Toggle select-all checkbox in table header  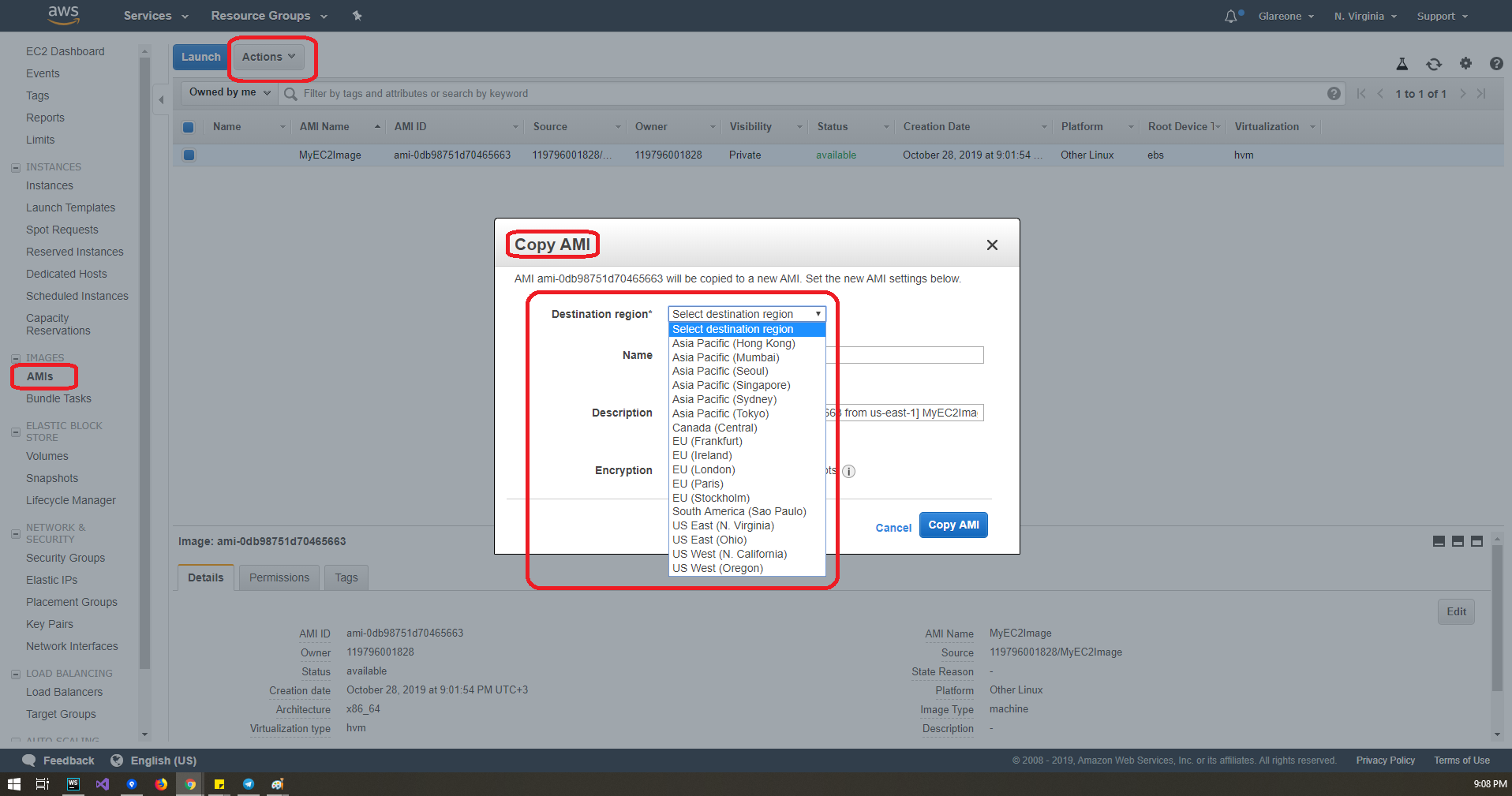188,127
